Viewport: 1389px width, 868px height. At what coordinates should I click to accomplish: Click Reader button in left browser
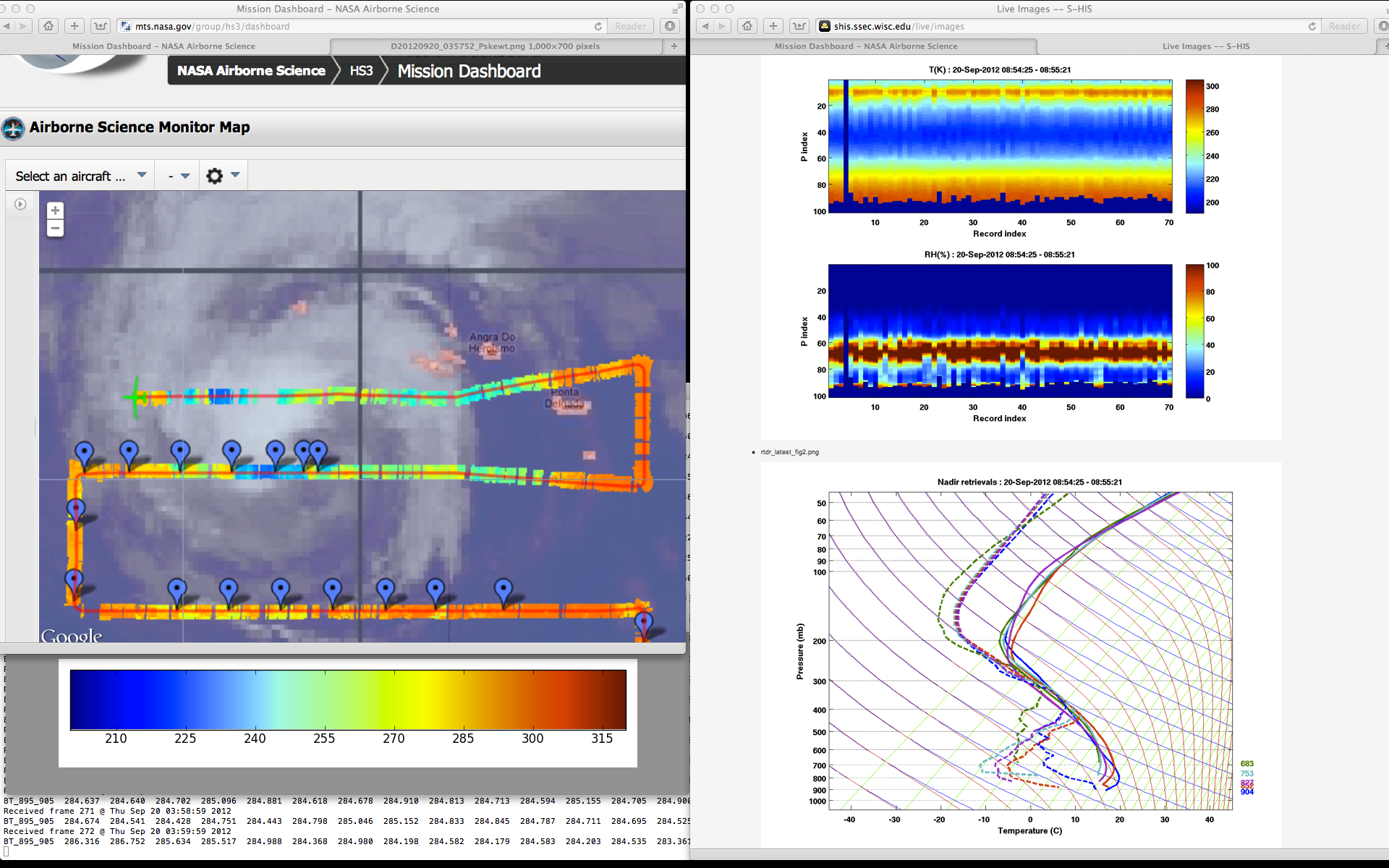[x=630, y=26]
